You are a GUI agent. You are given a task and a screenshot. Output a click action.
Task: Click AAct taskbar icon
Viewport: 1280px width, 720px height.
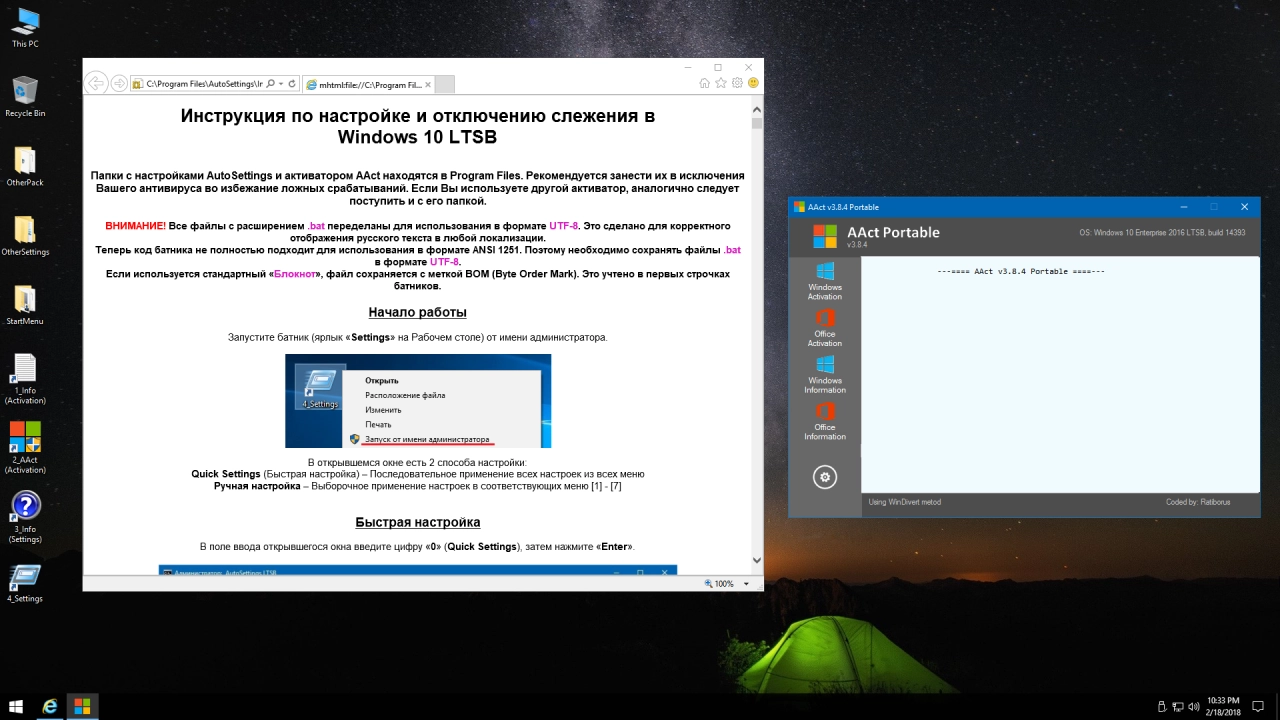(x=82, y=706)
